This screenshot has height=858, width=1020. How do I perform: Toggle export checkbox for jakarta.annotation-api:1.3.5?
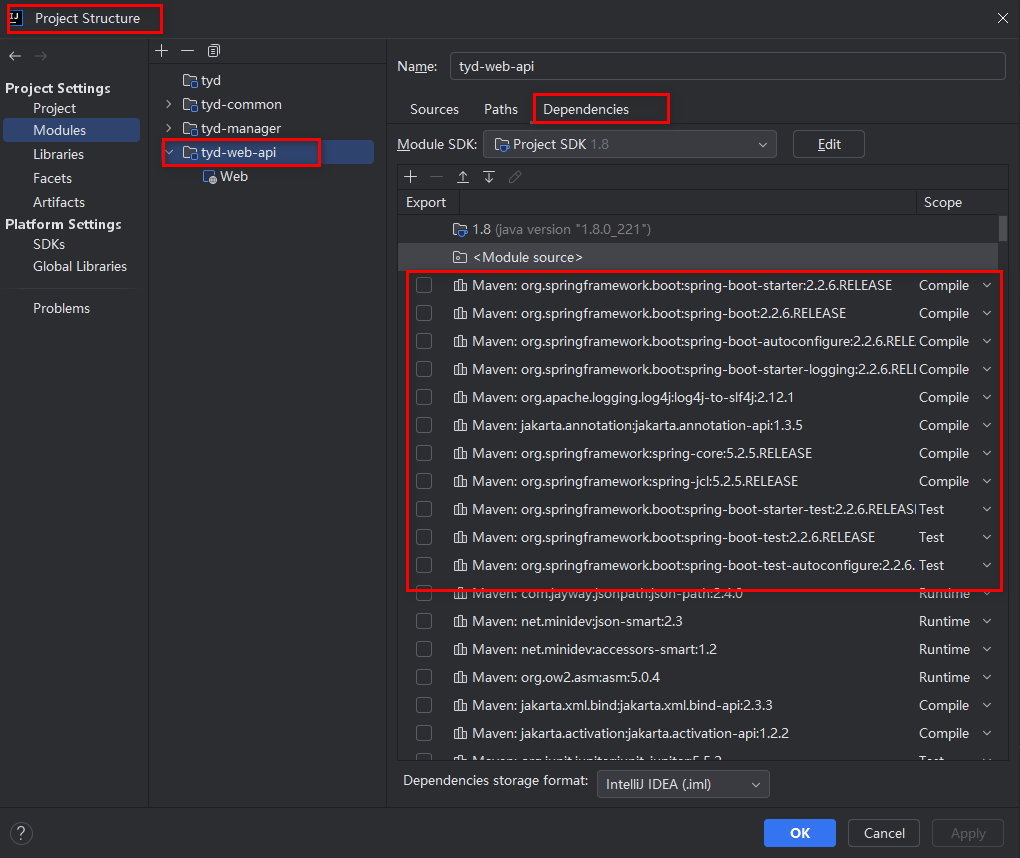pos(424,425)
